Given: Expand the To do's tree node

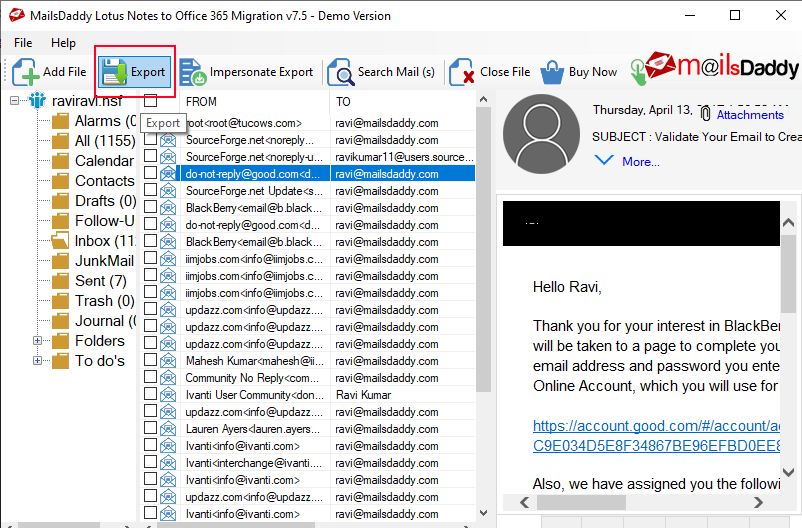Looking at the screenshot, I should 37,361.
